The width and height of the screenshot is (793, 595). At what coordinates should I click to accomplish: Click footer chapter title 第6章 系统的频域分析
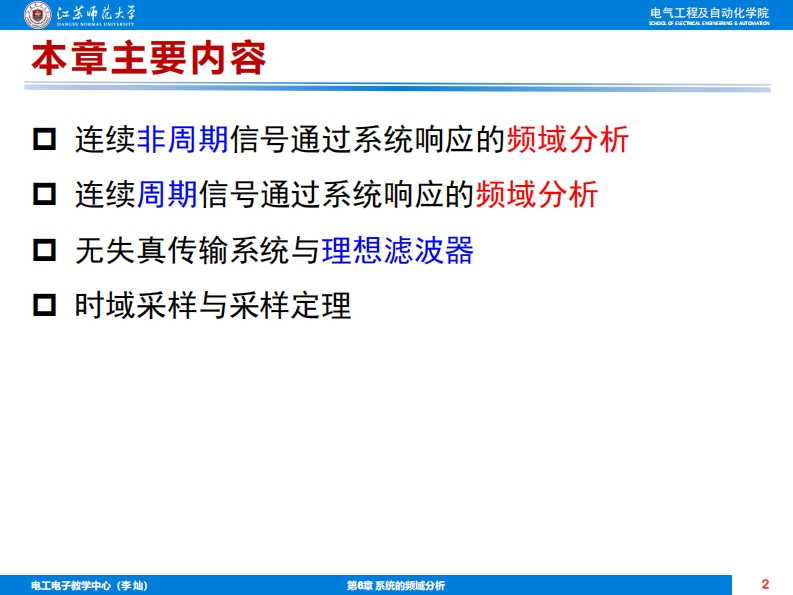[395, 585]
